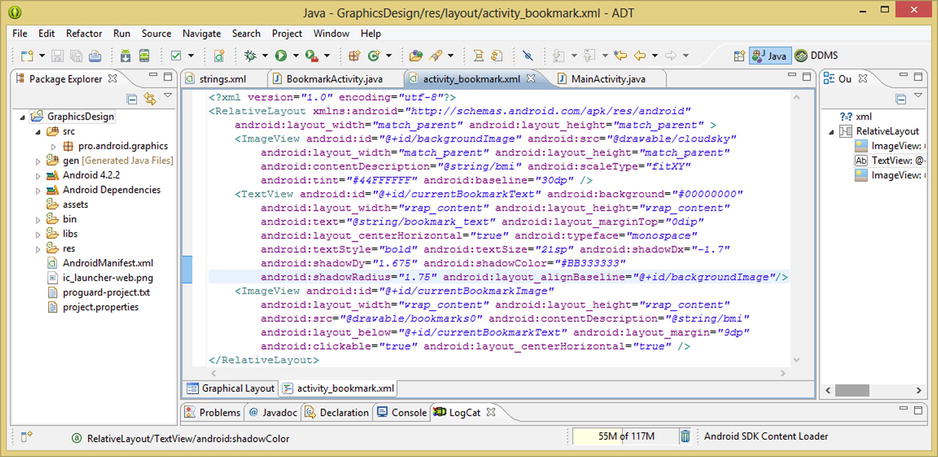This screenshot has height=457, width=938.
Task: Select the Java perspective button
Action: click(x=770, y=56)
